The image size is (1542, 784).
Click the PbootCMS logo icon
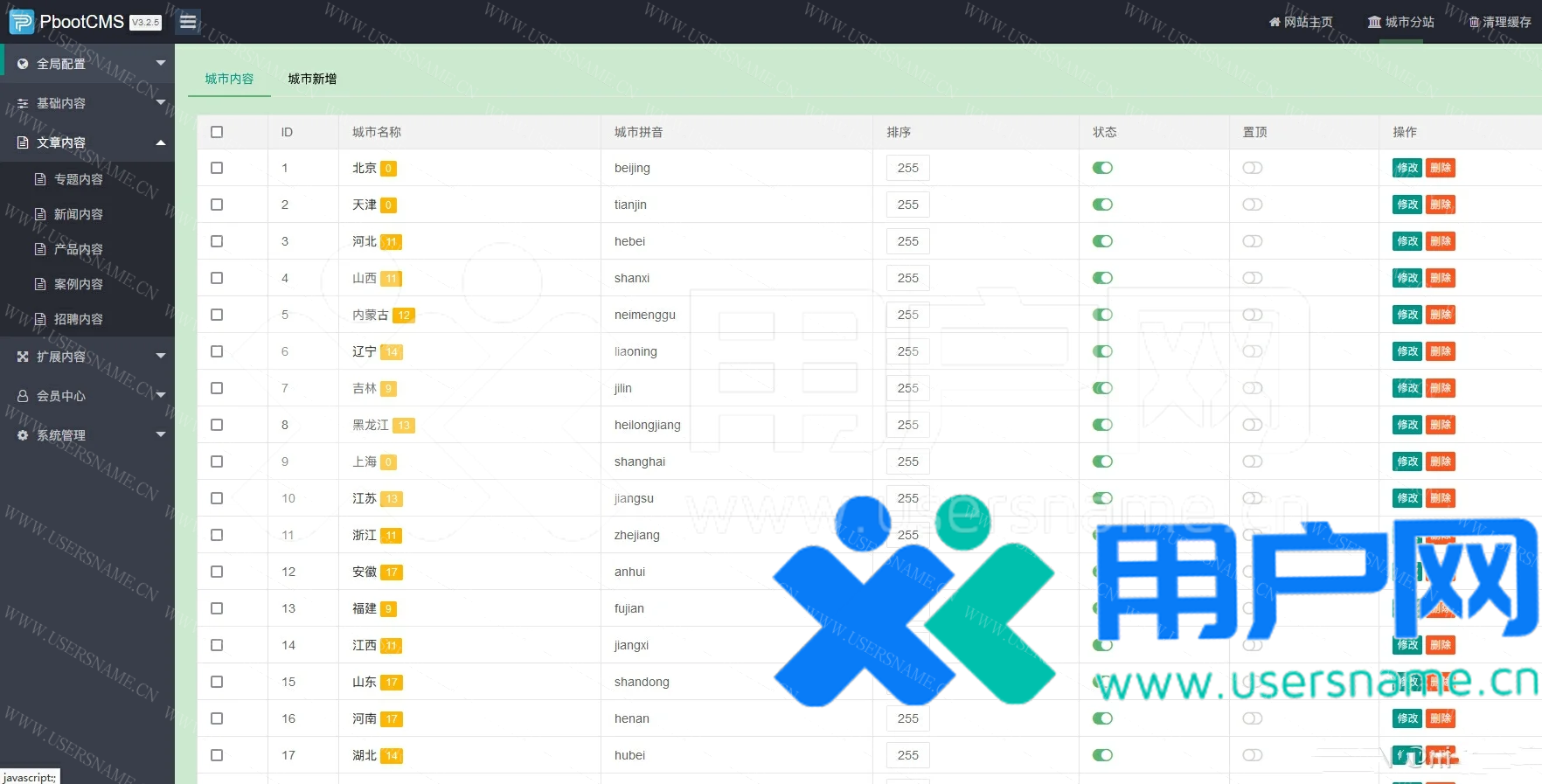[21, 22]
